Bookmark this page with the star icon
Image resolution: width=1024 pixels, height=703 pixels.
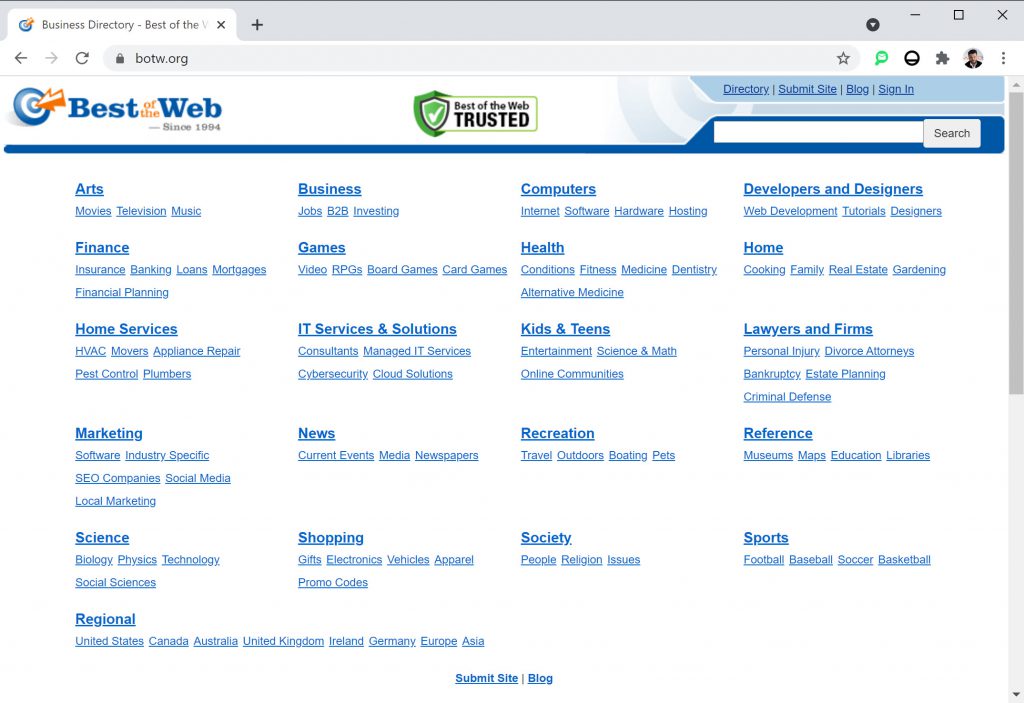click(843, 58)
